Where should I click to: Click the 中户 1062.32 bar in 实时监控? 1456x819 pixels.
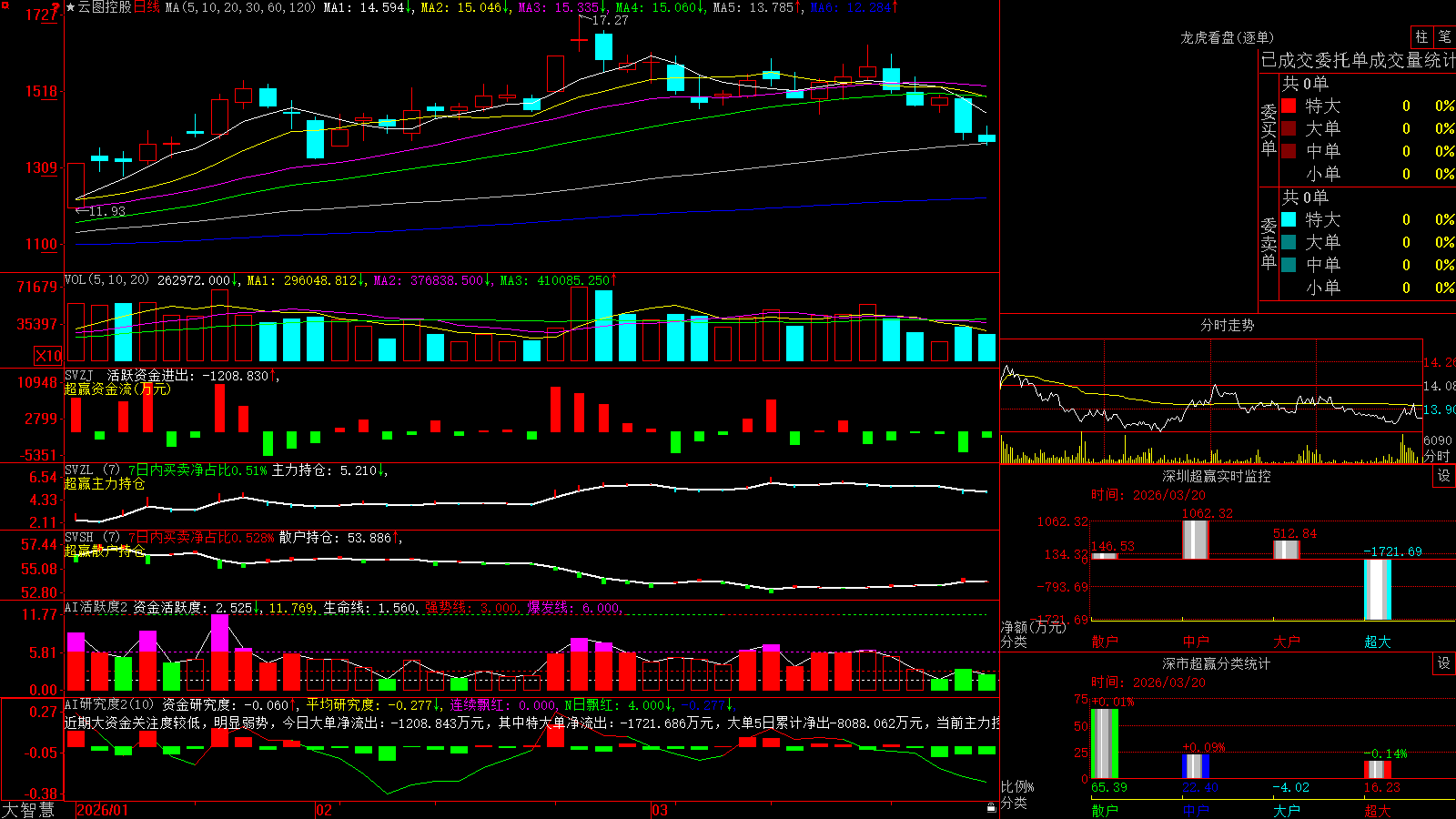tap(1196, 540)
